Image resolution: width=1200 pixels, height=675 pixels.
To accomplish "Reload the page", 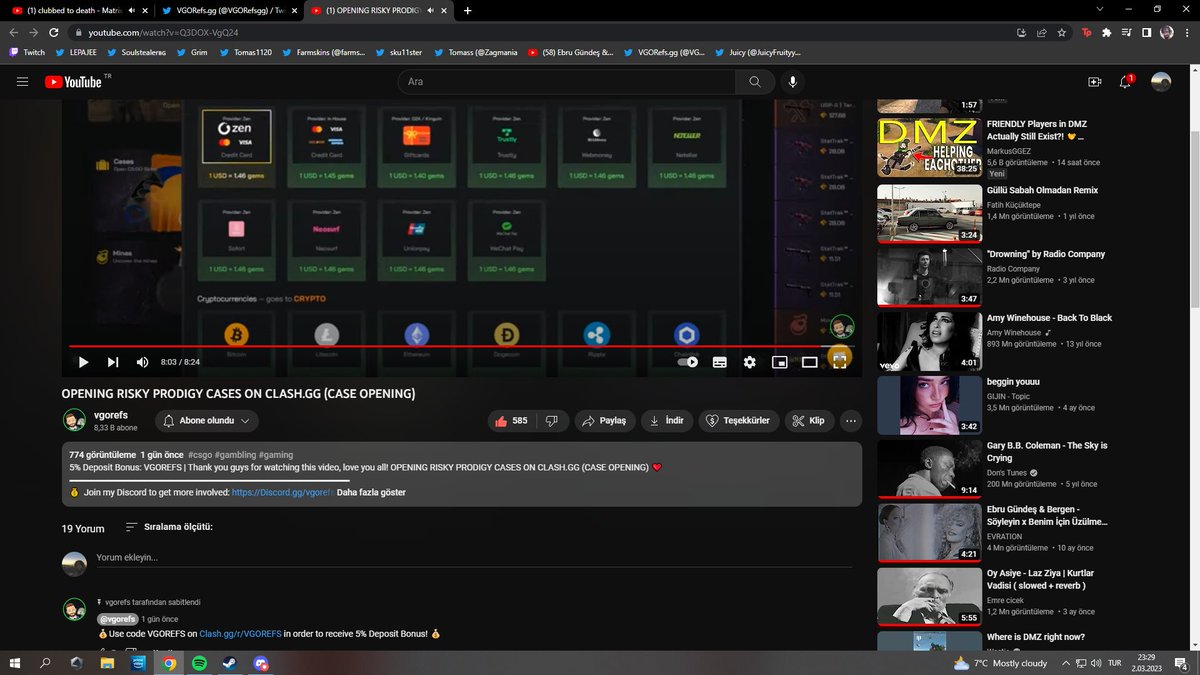I will pos(53,32).
